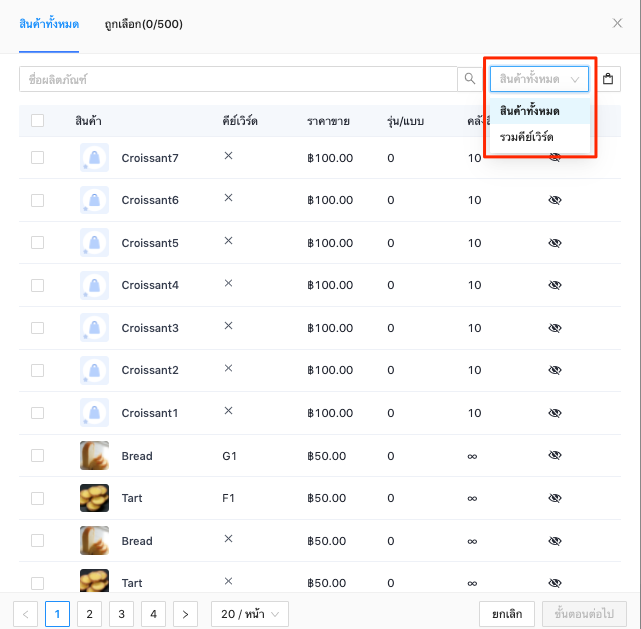Check the Croissant7 row checkbox

pos(38,157)
